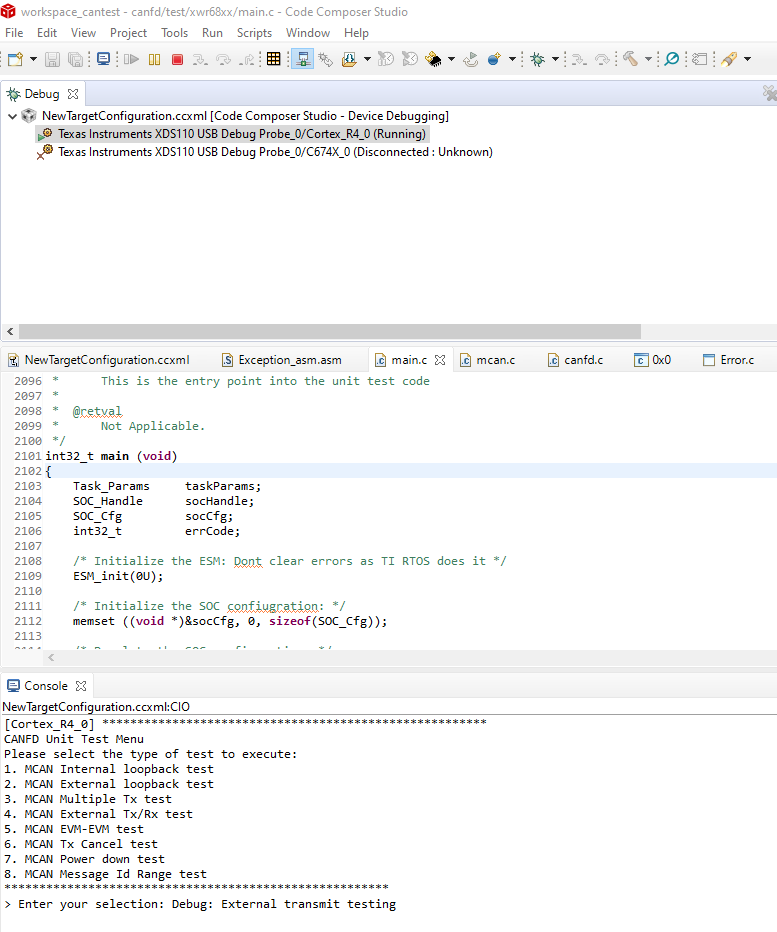Open the Edit menu

(47, 33)
